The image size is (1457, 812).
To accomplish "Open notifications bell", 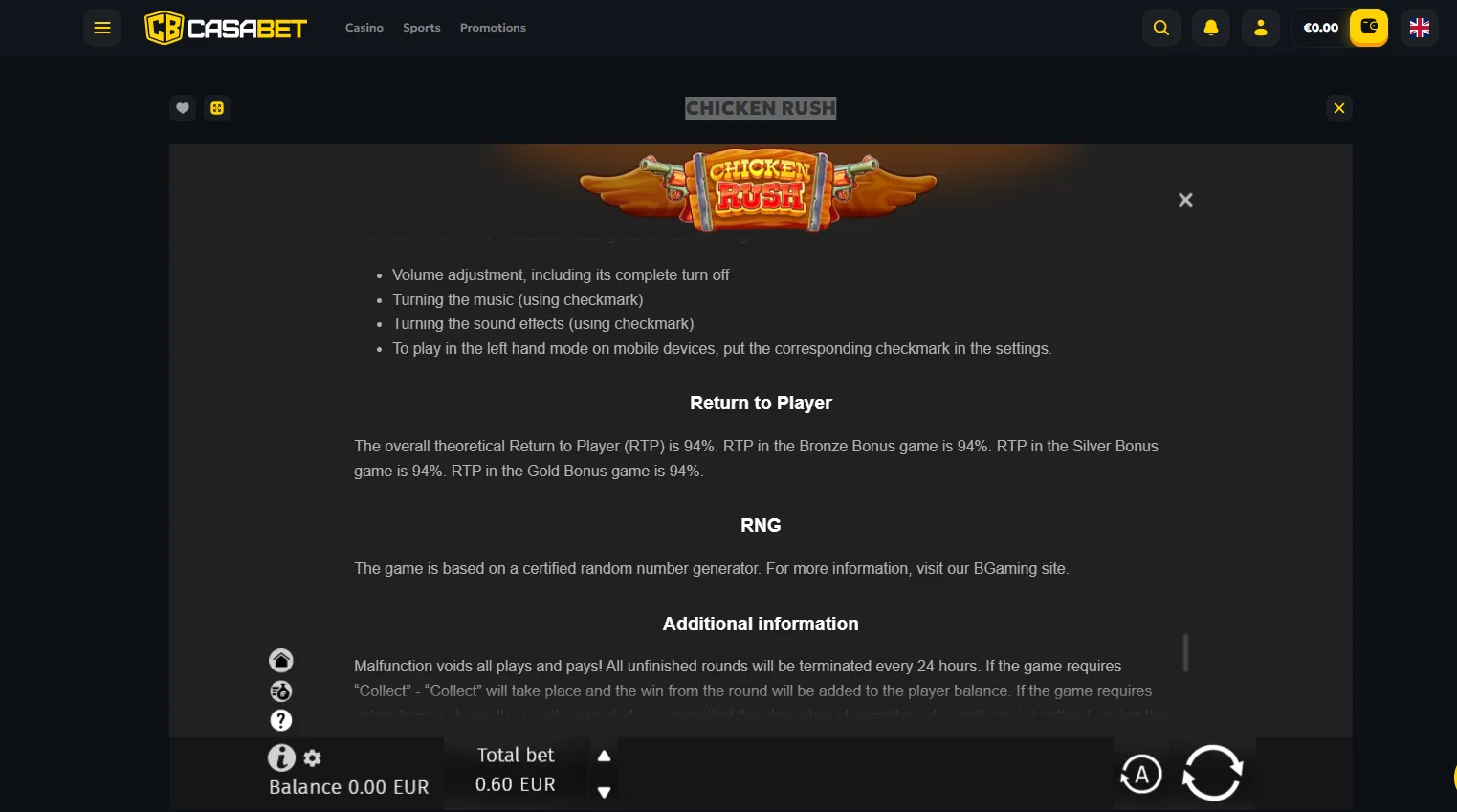I will (x=1211, y=28).
